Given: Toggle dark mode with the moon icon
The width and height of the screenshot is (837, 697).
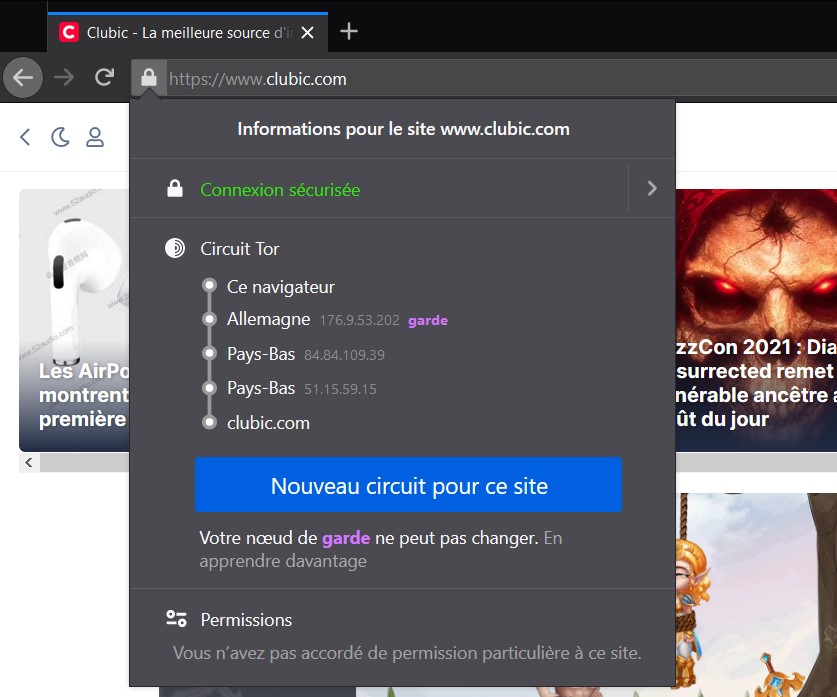Looking at the screenshot, I should [x=60, y=136].
